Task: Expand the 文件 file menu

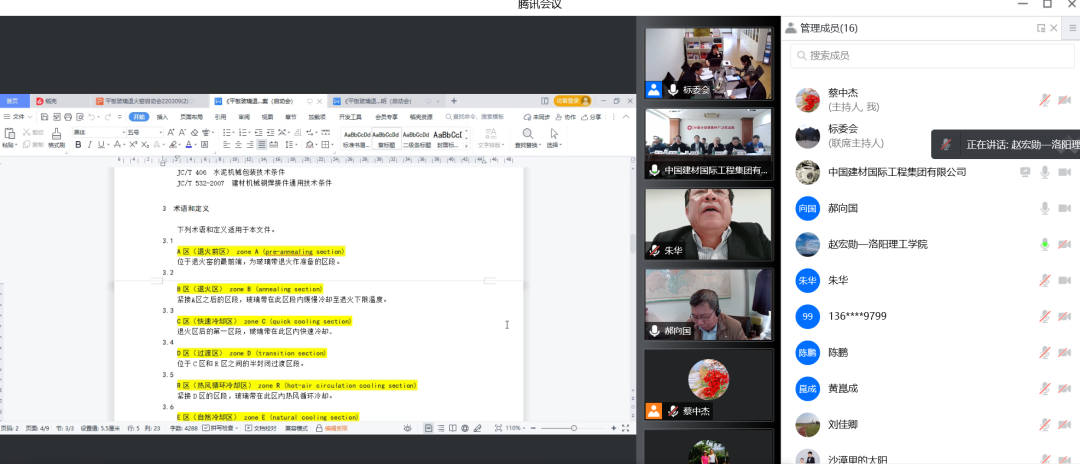Action: coord(17,117)
